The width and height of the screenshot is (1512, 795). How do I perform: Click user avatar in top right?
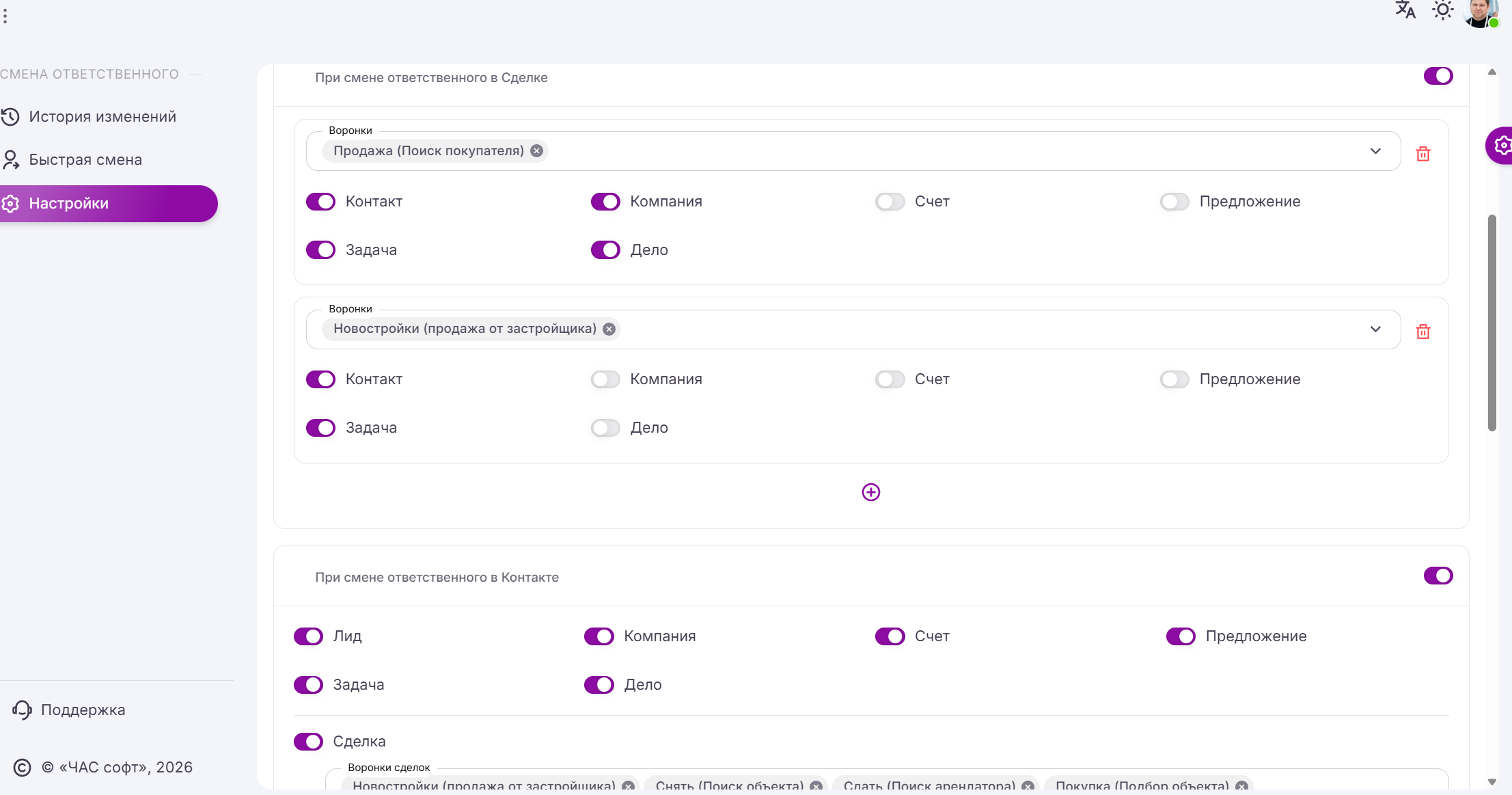1480,12
